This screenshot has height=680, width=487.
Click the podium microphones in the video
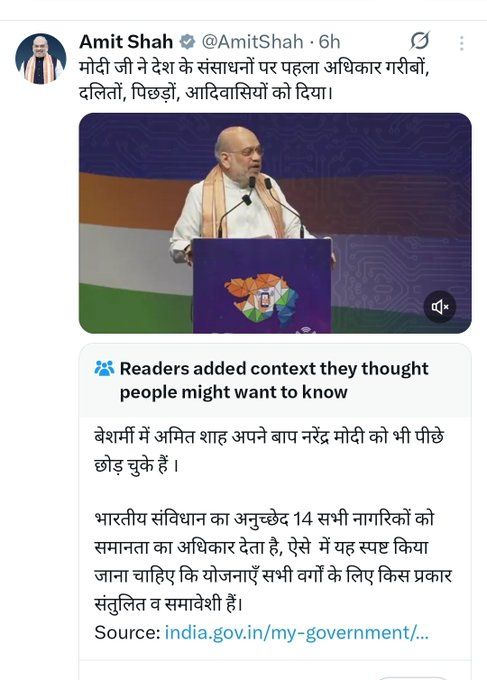[259, 206]
